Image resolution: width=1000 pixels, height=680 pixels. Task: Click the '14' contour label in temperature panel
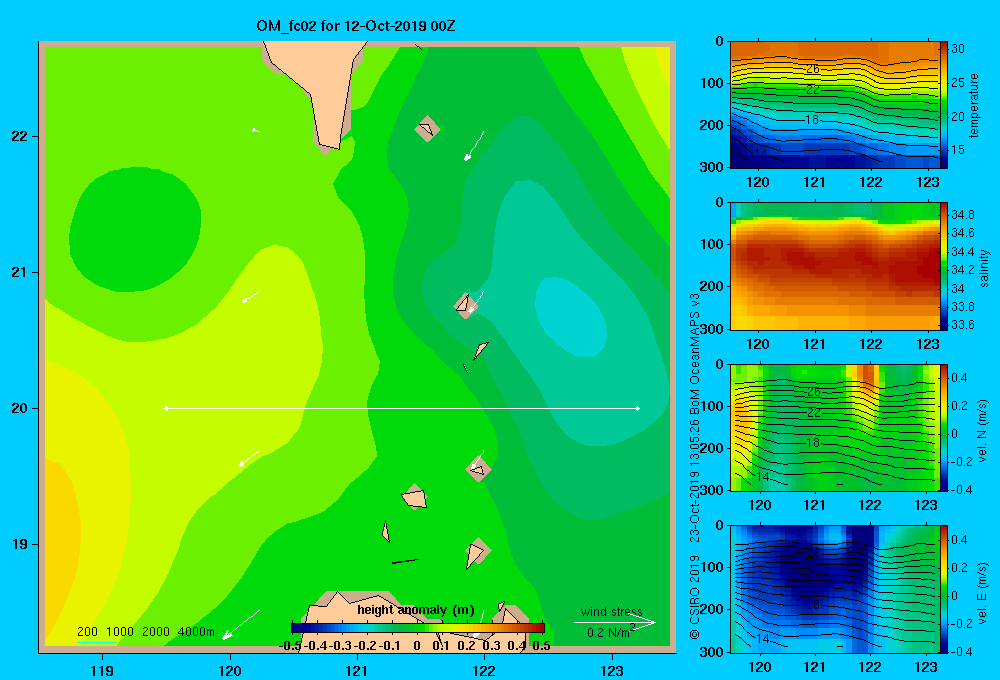(x=760, y=153)
